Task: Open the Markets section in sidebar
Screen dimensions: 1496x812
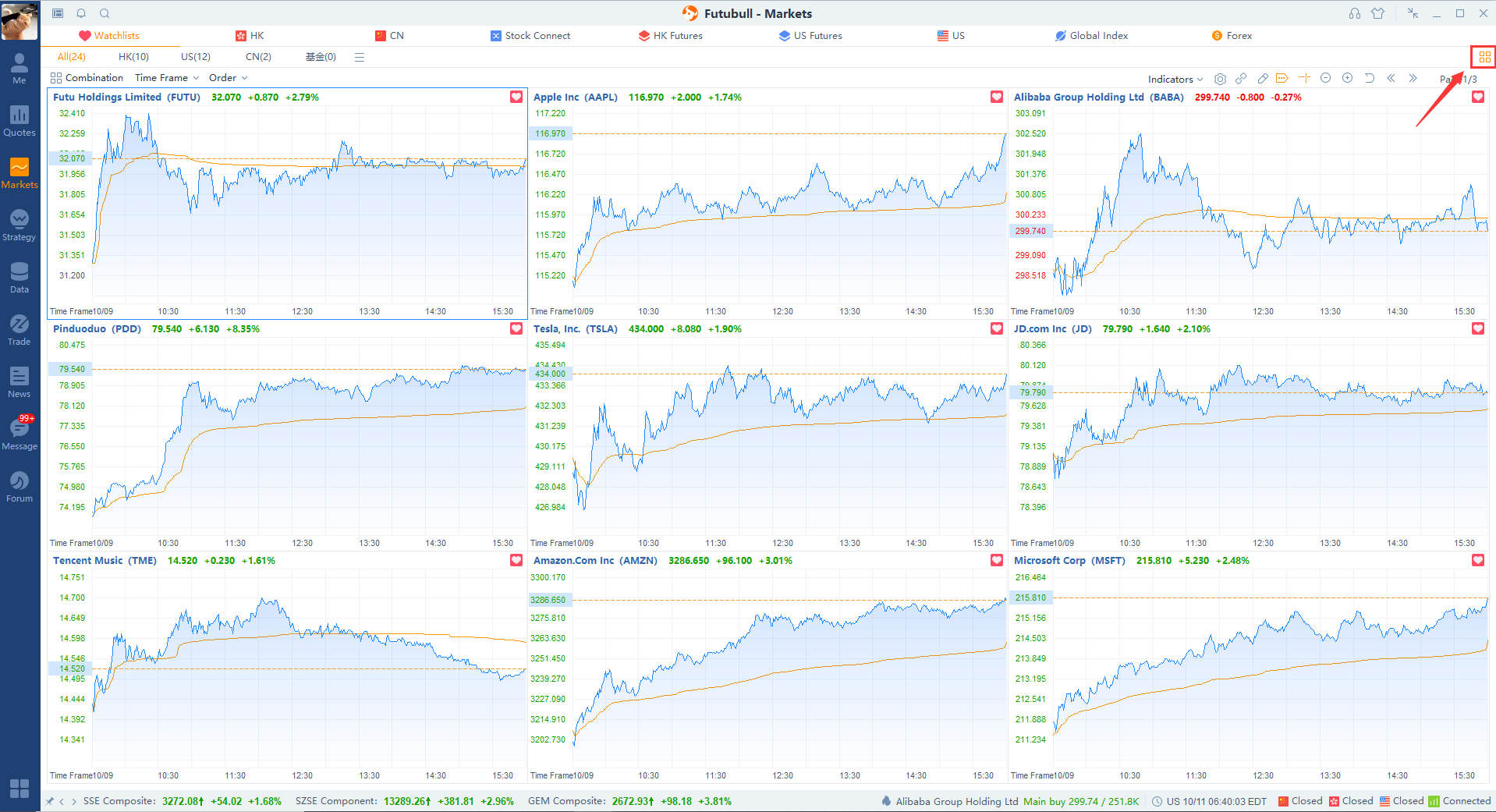Action: pyautogui.click(x=19, y=173)
